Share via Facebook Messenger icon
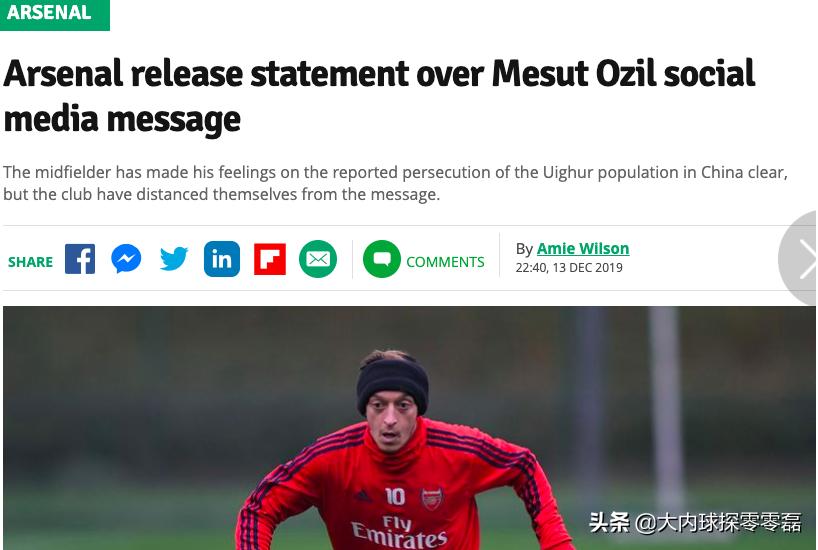This screenshot has height=550, width=818. (126, 259)
